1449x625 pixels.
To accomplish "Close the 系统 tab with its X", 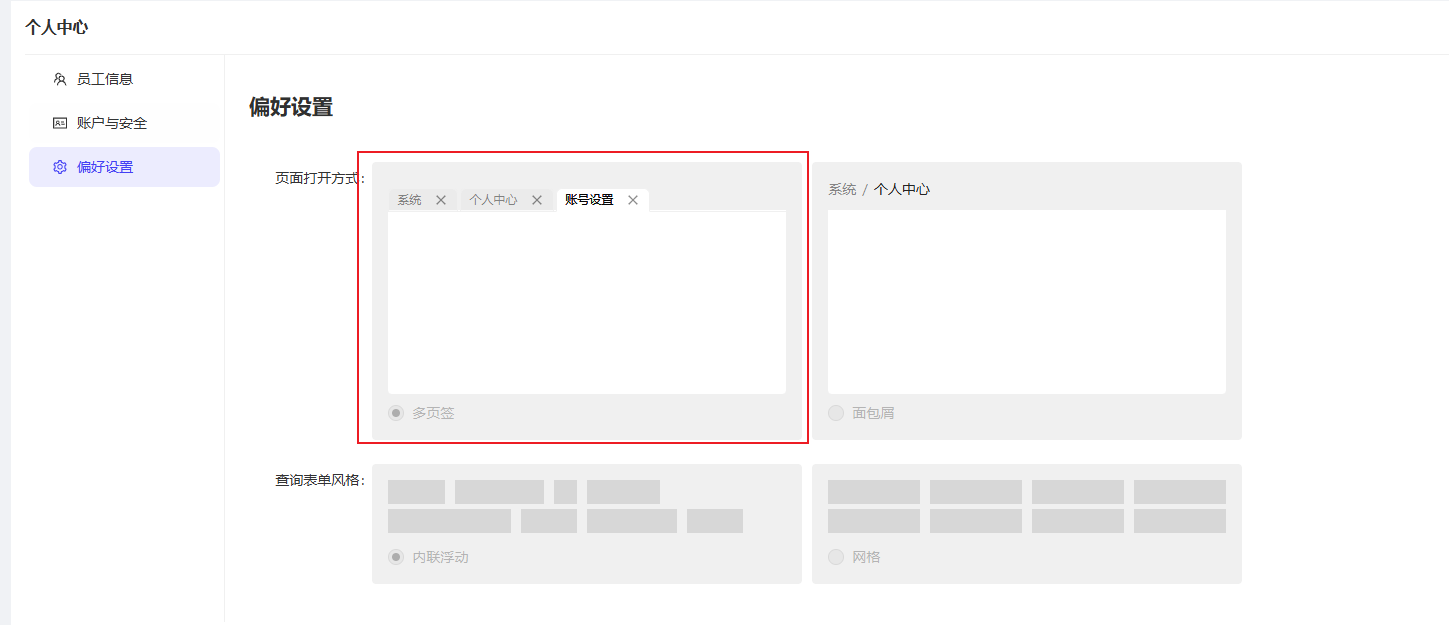I will (441, 200).
